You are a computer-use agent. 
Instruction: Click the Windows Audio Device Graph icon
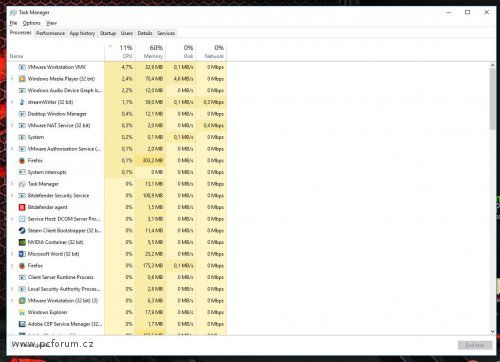pyautogui.click(x=22, y=91)
